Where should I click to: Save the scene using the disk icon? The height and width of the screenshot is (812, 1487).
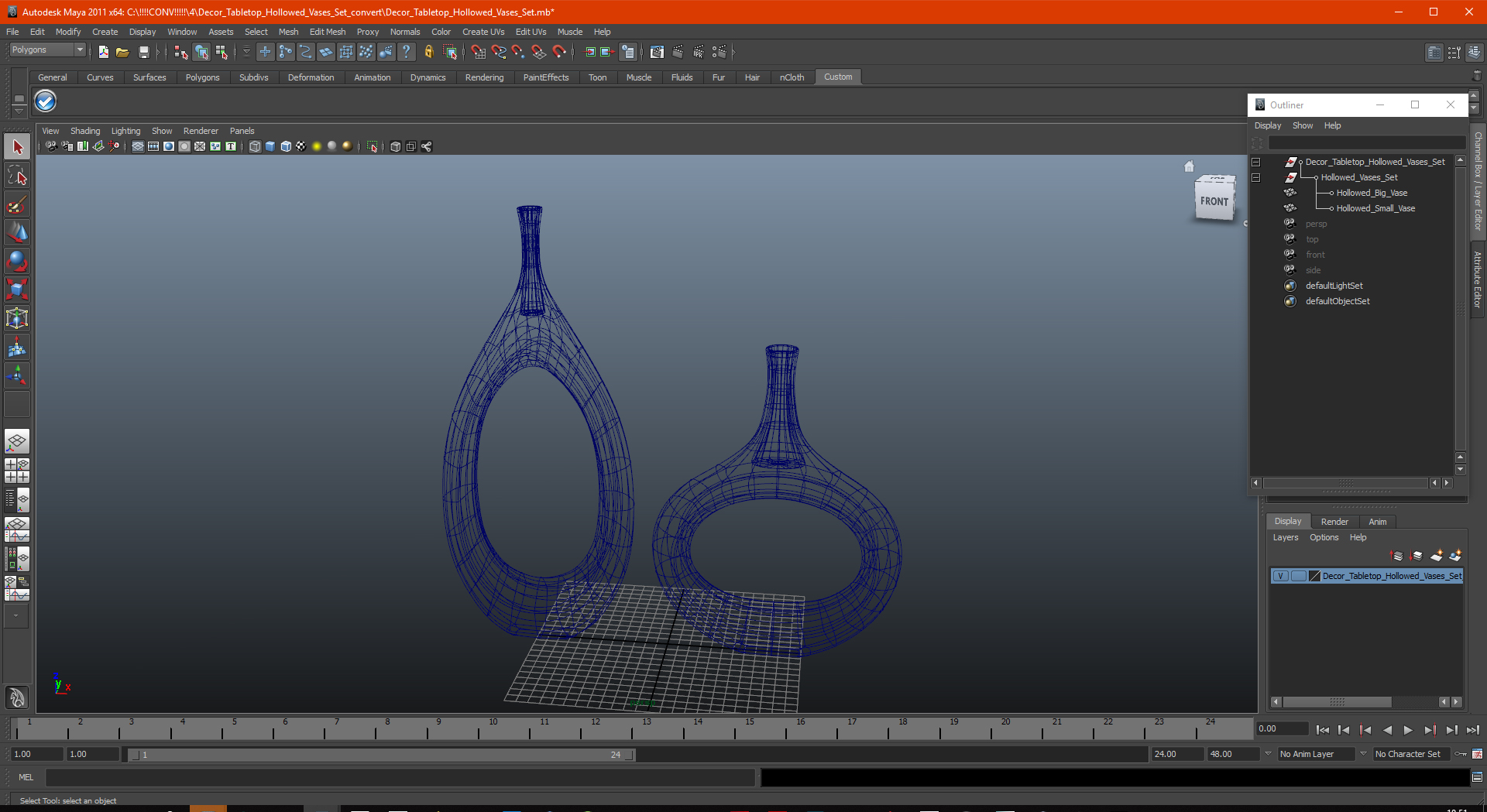143,52
